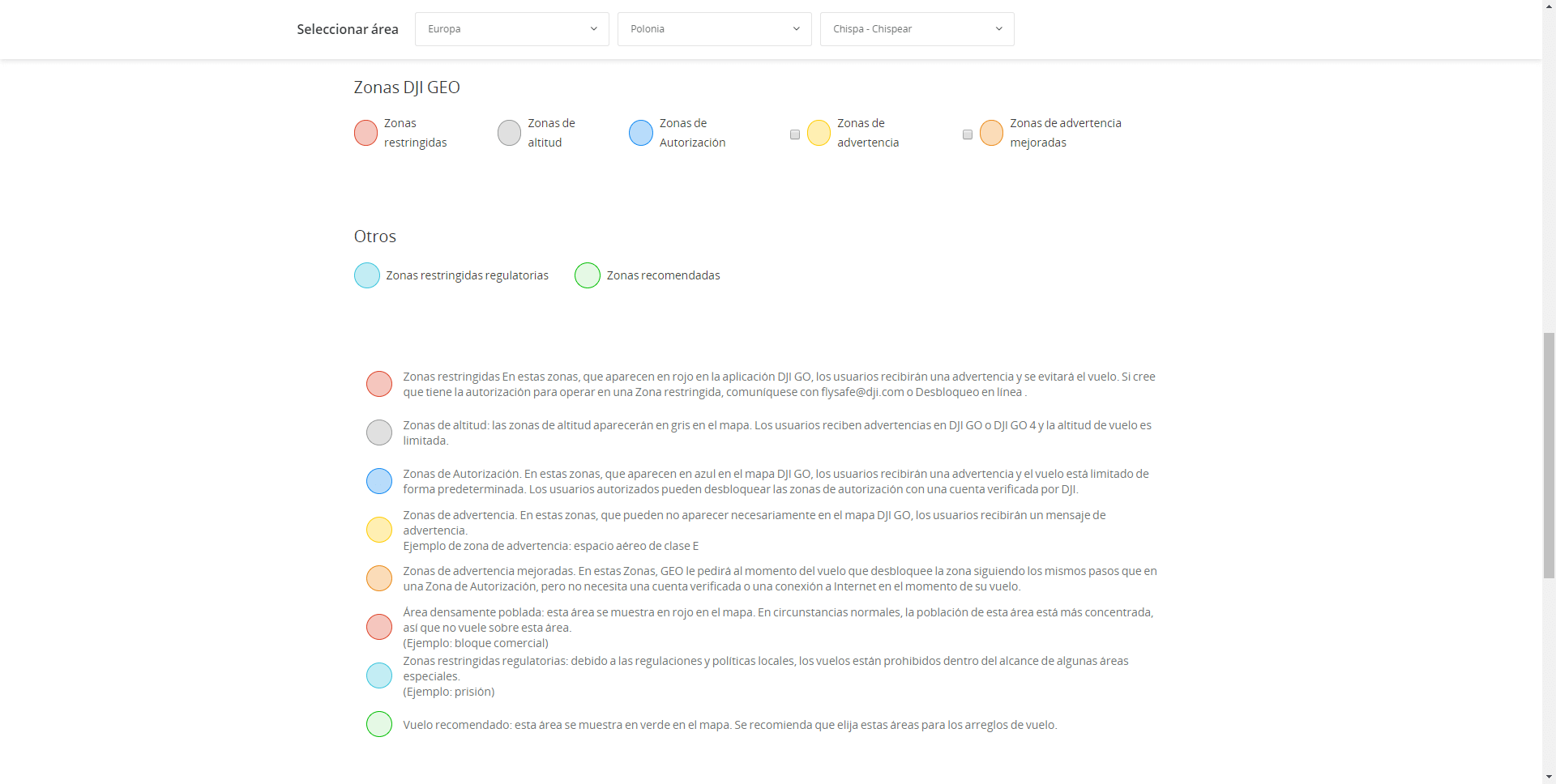Screen dimensions: 1556x784
Task: Click the flysafe@dji.com email address
Action: tap(862, 392)
